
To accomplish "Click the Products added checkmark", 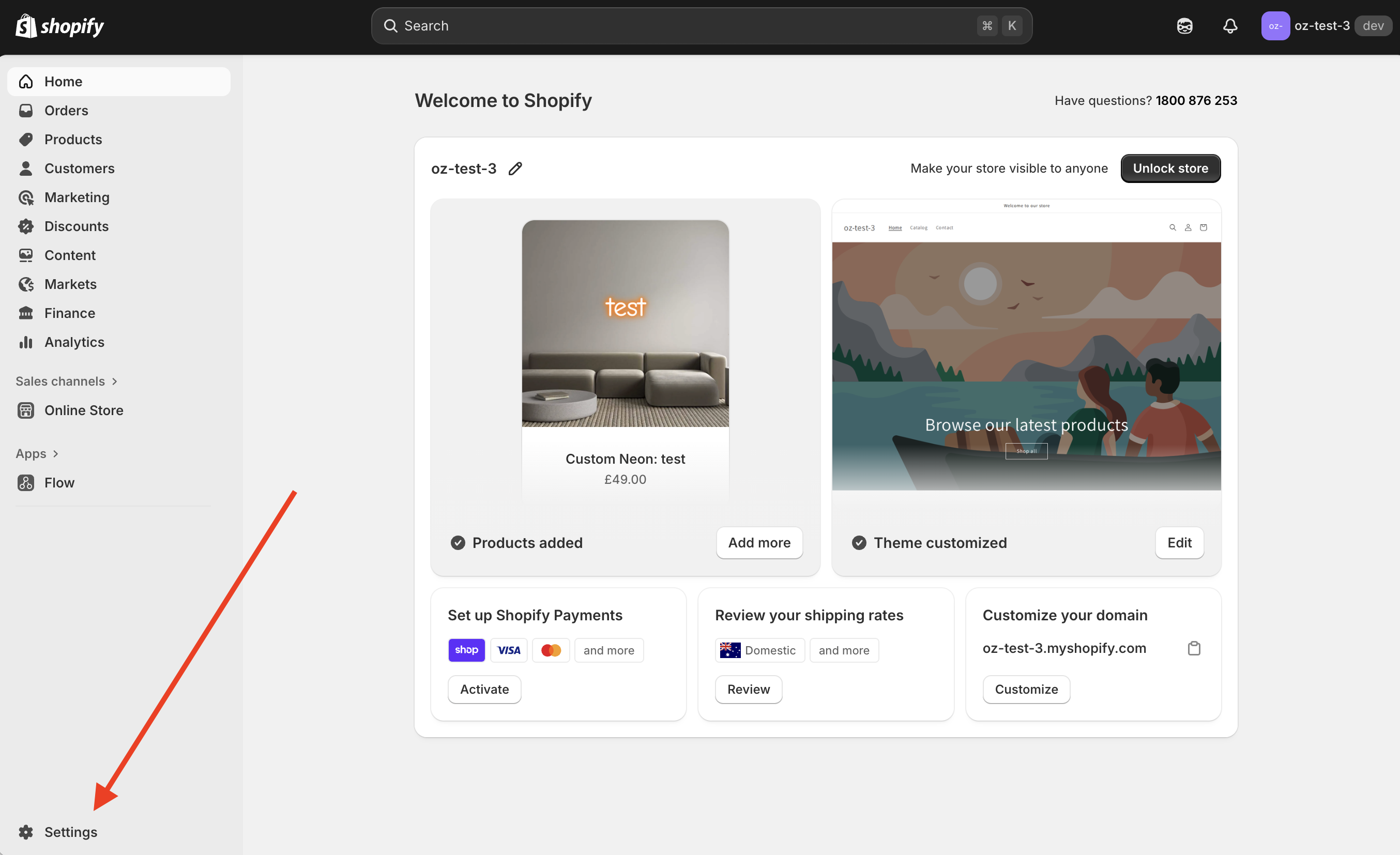I will (x=458, y=543).
